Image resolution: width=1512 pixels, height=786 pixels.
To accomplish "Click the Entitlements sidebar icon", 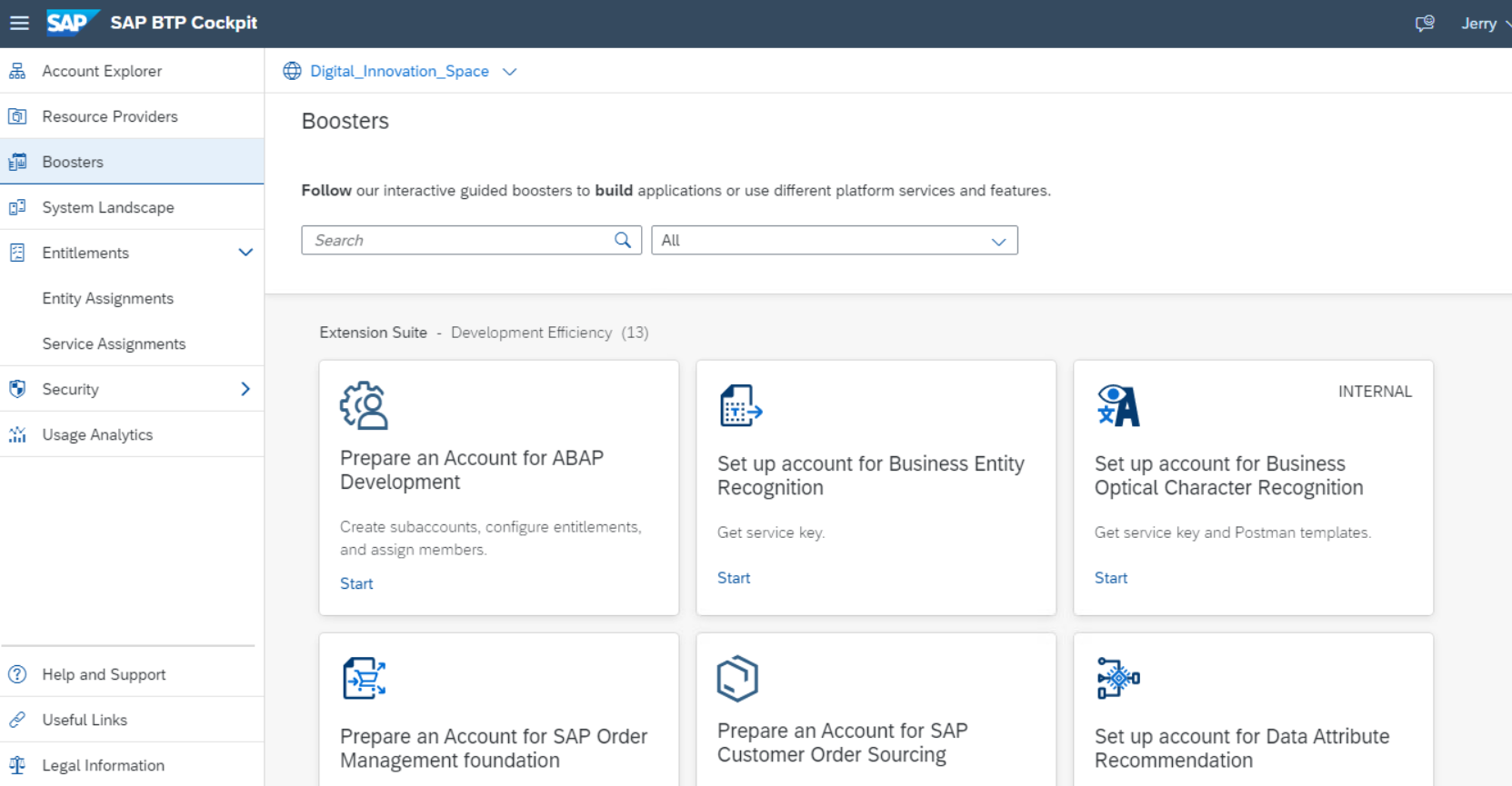I will (17, 253).
